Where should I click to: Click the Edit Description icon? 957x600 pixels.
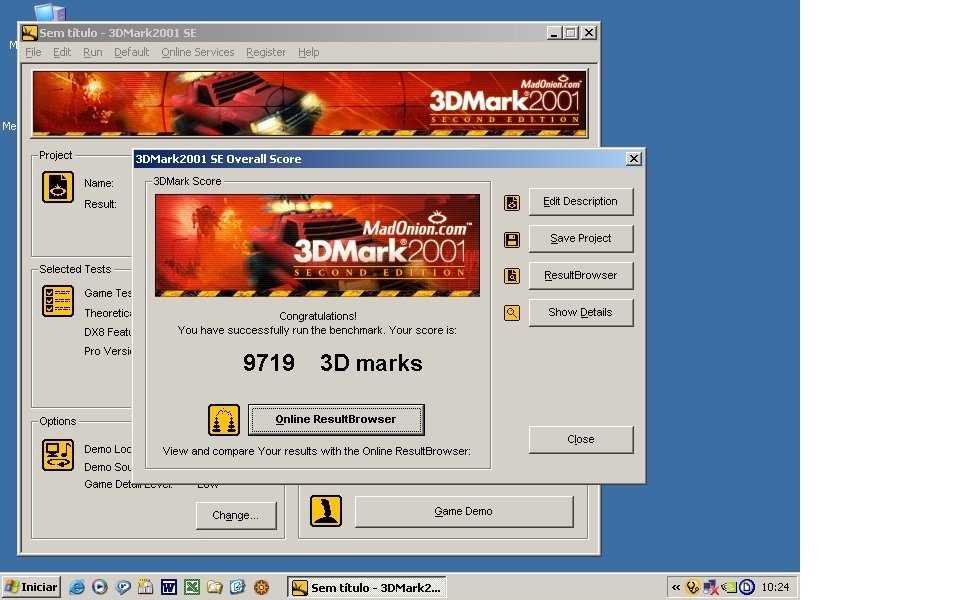pos(511,203)
